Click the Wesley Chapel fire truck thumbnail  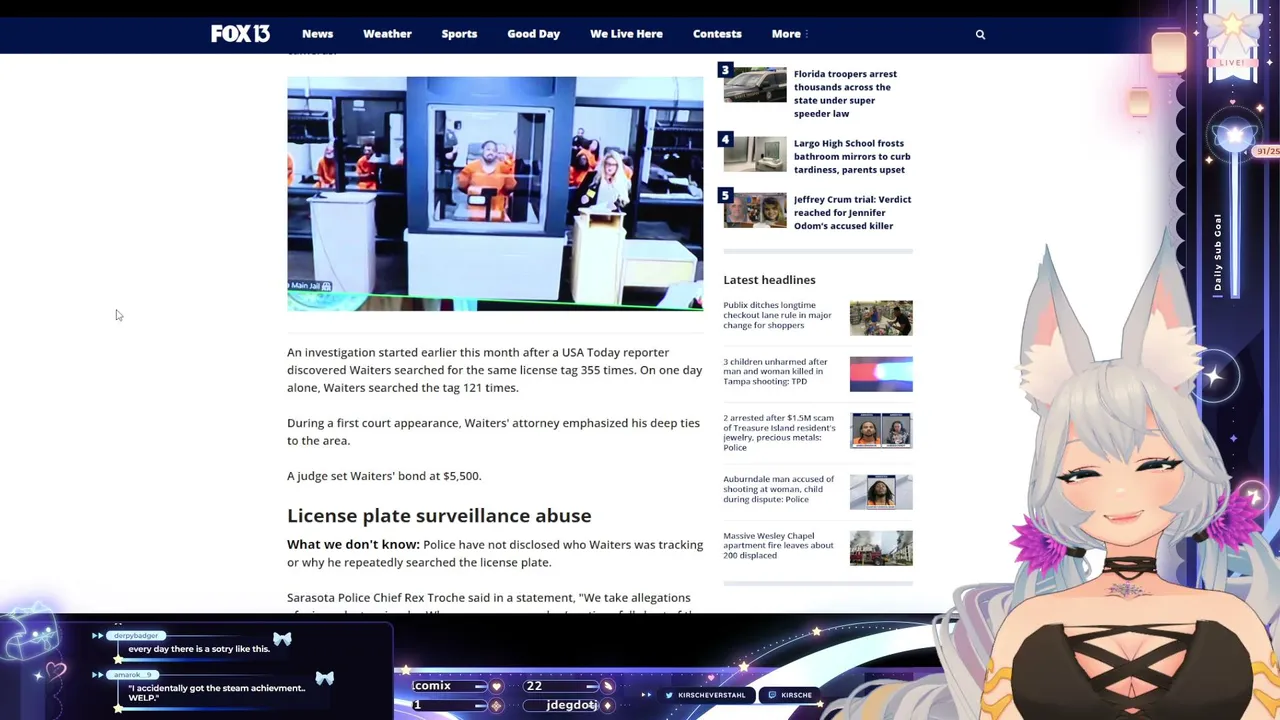tap(881, 548)
